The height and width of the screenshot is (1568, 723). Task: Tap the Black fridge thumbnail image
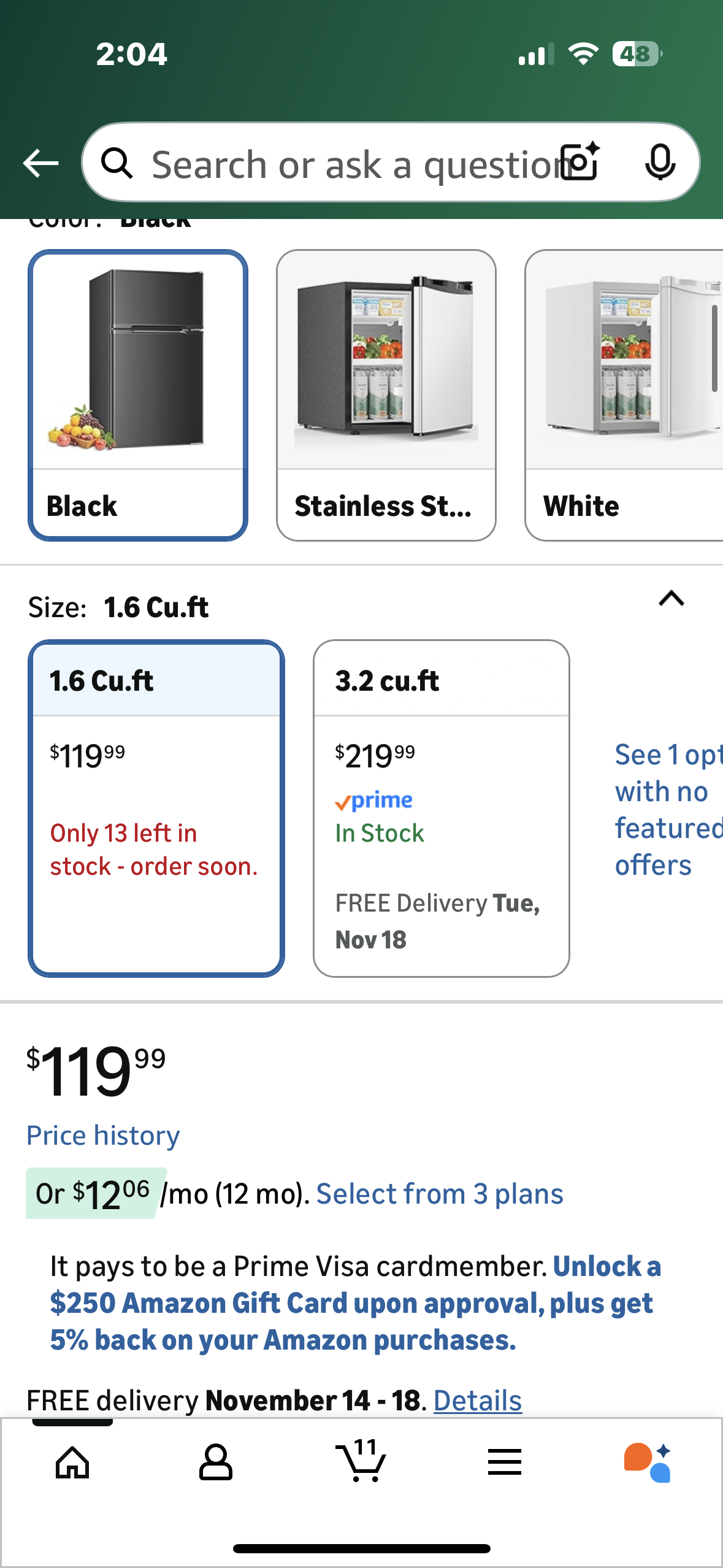coord(137,356)
